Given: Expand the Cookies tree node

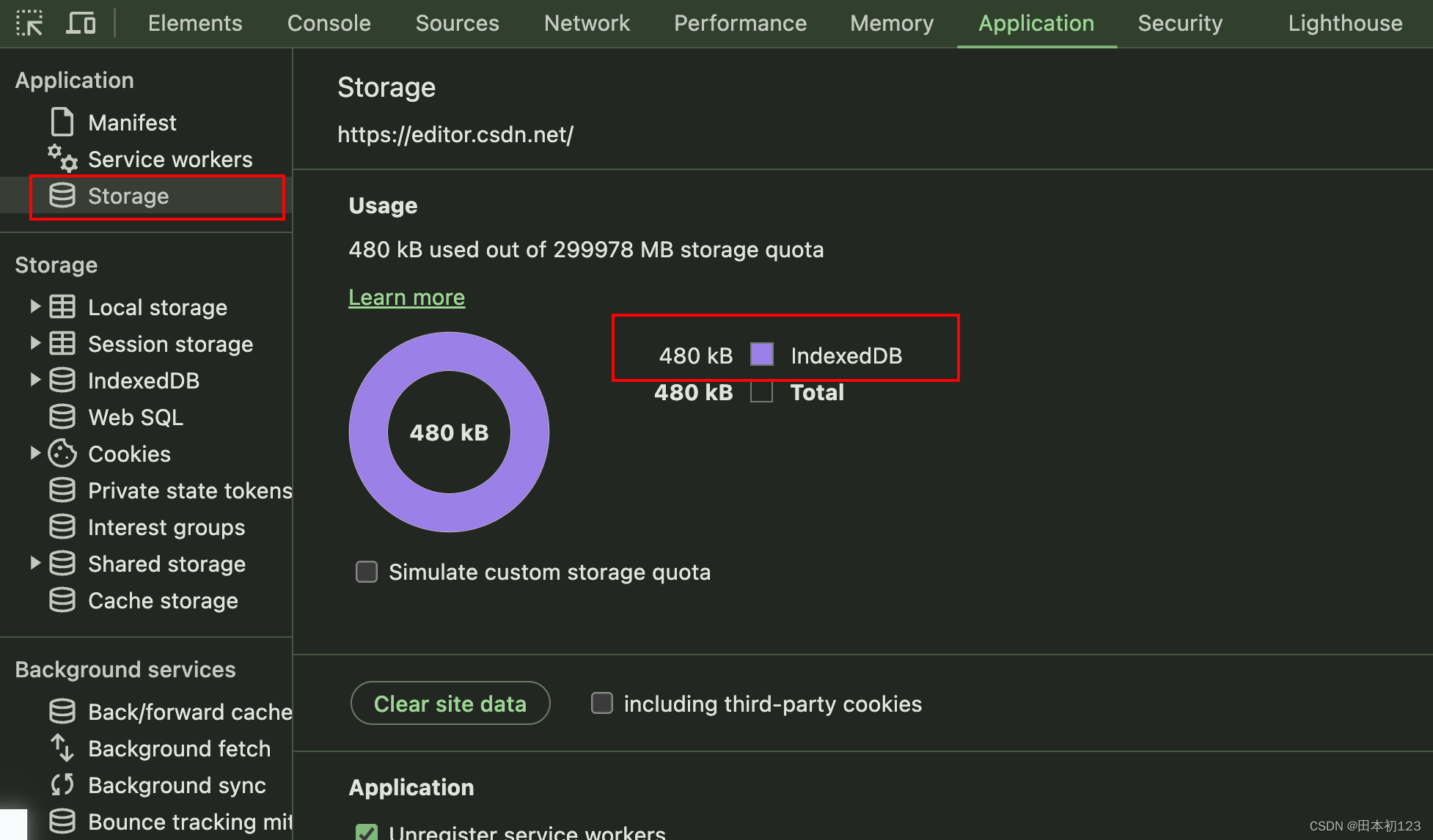Looking at the screenshot, I should tap(34, 454).
